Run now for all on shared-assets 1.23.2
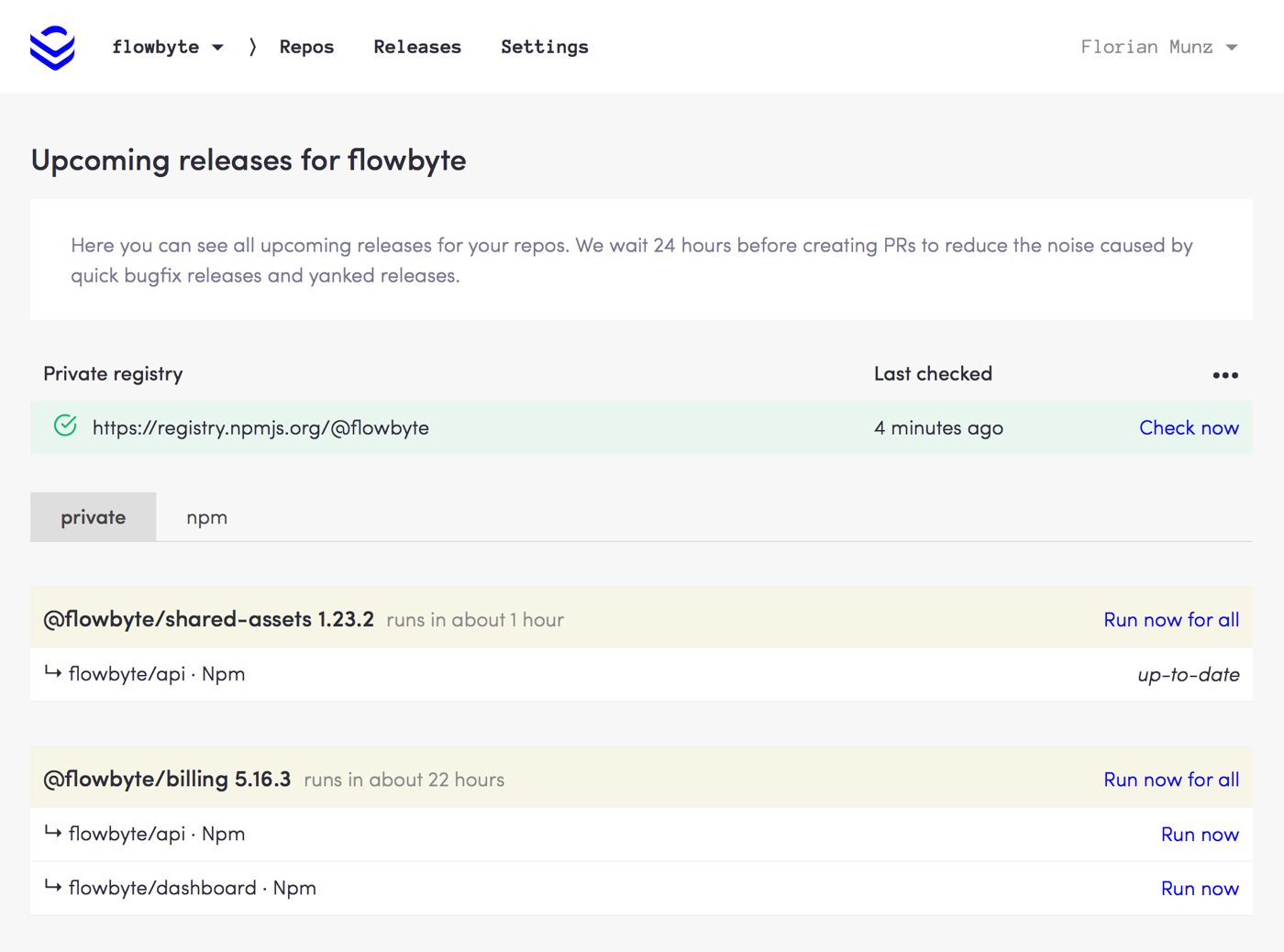The image size is (1284, 952). 1170,620
